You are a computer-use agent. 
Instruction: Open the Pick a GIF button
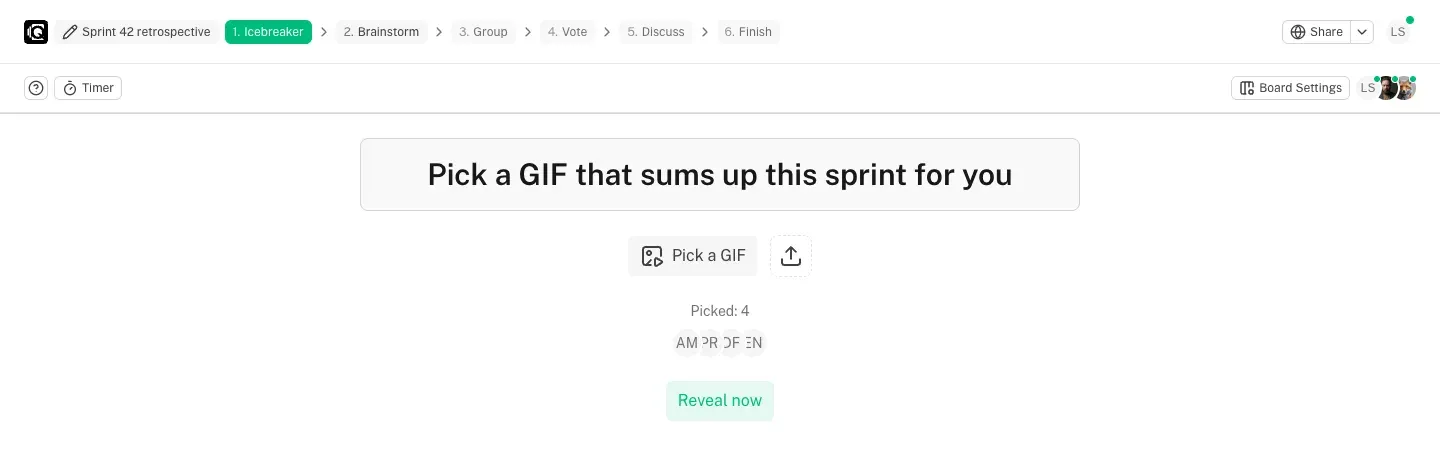point(693,256)
